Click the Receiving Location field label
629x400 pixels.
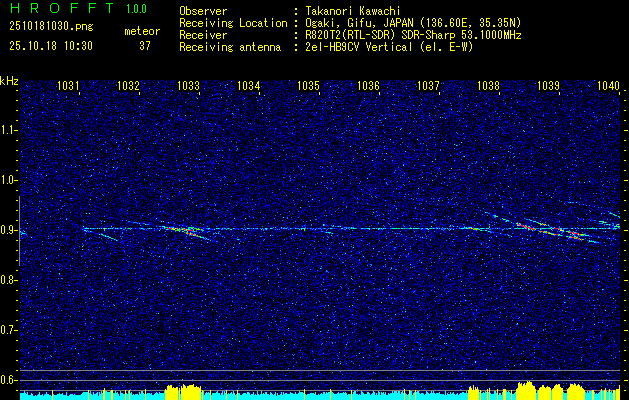point(233,23)
